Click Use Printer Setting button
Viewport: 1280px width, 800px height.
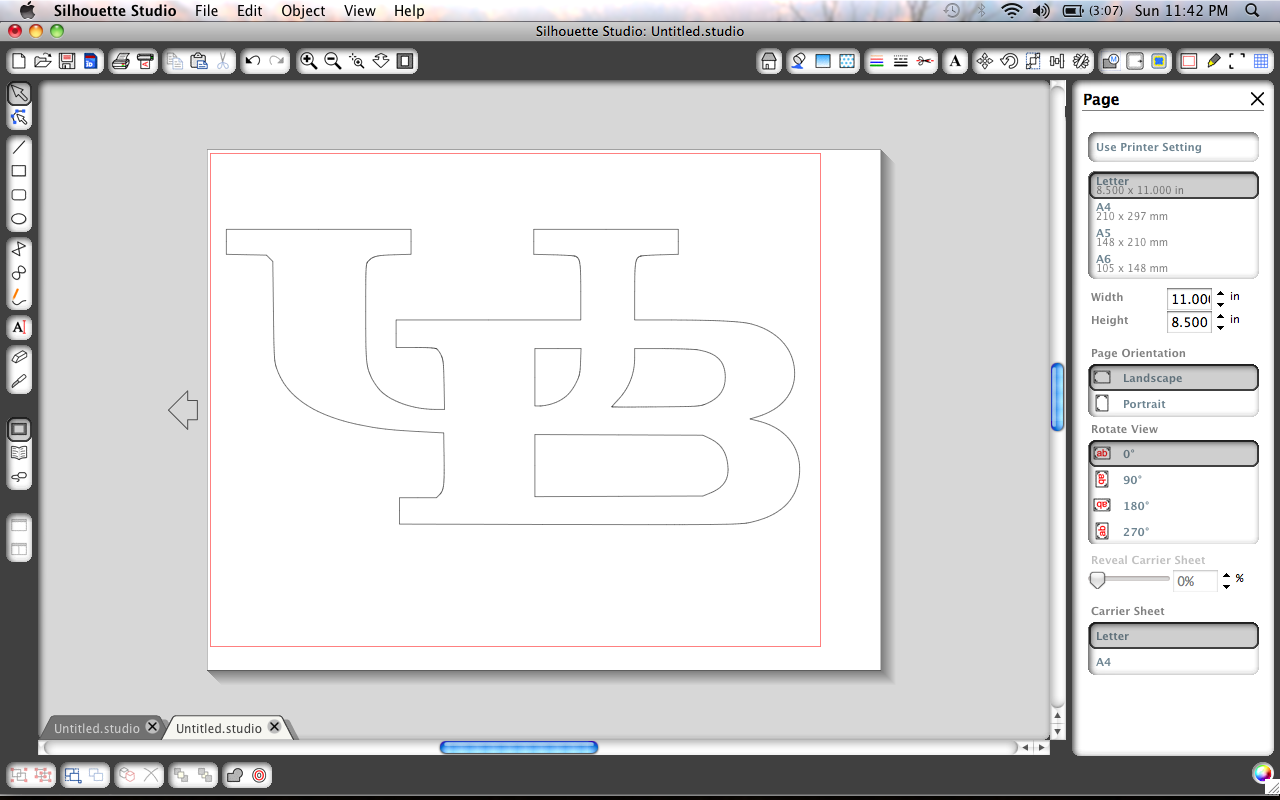click(x=1173, y=147)
